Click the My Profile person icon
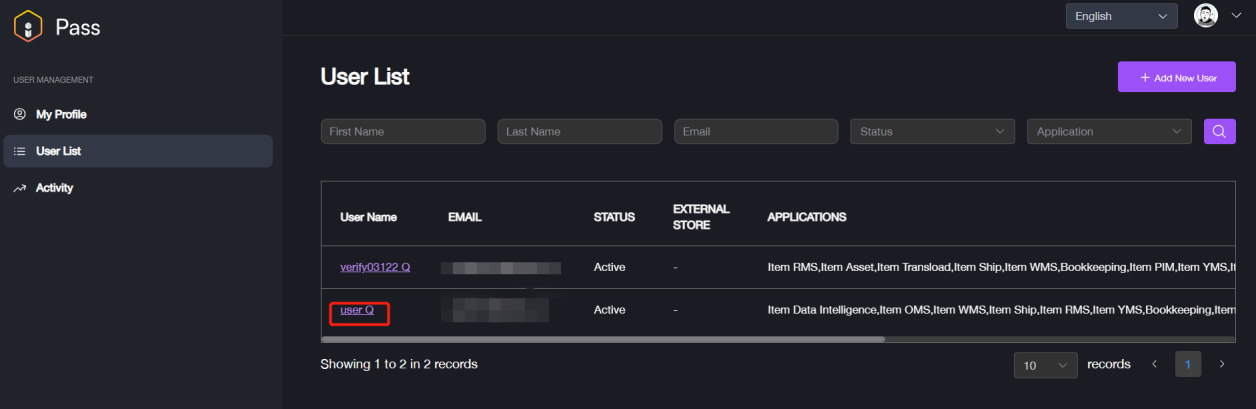Viewport: 1256px width, 409px height. pos(19,114)
